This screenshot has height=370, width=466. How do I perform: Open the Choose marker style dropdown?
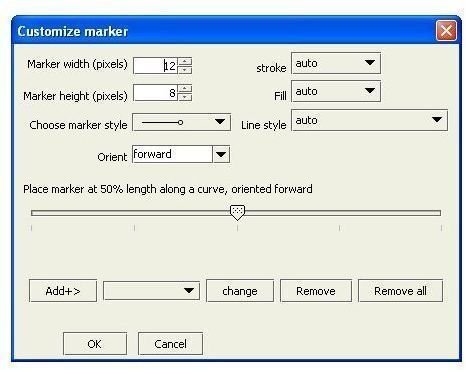pos(181,122)
